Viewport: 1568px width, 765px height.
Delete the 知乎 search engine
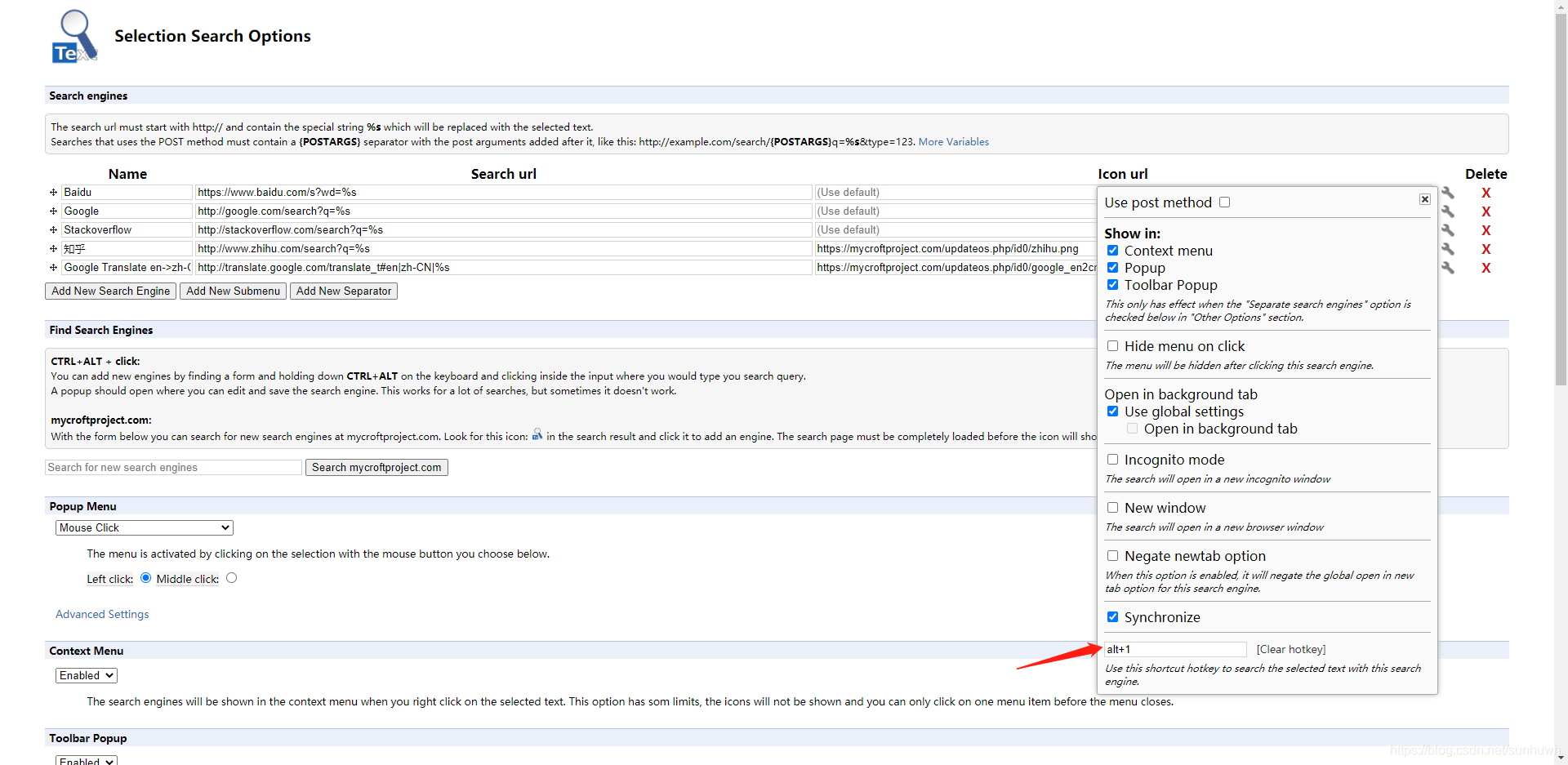coord(1486,249)
